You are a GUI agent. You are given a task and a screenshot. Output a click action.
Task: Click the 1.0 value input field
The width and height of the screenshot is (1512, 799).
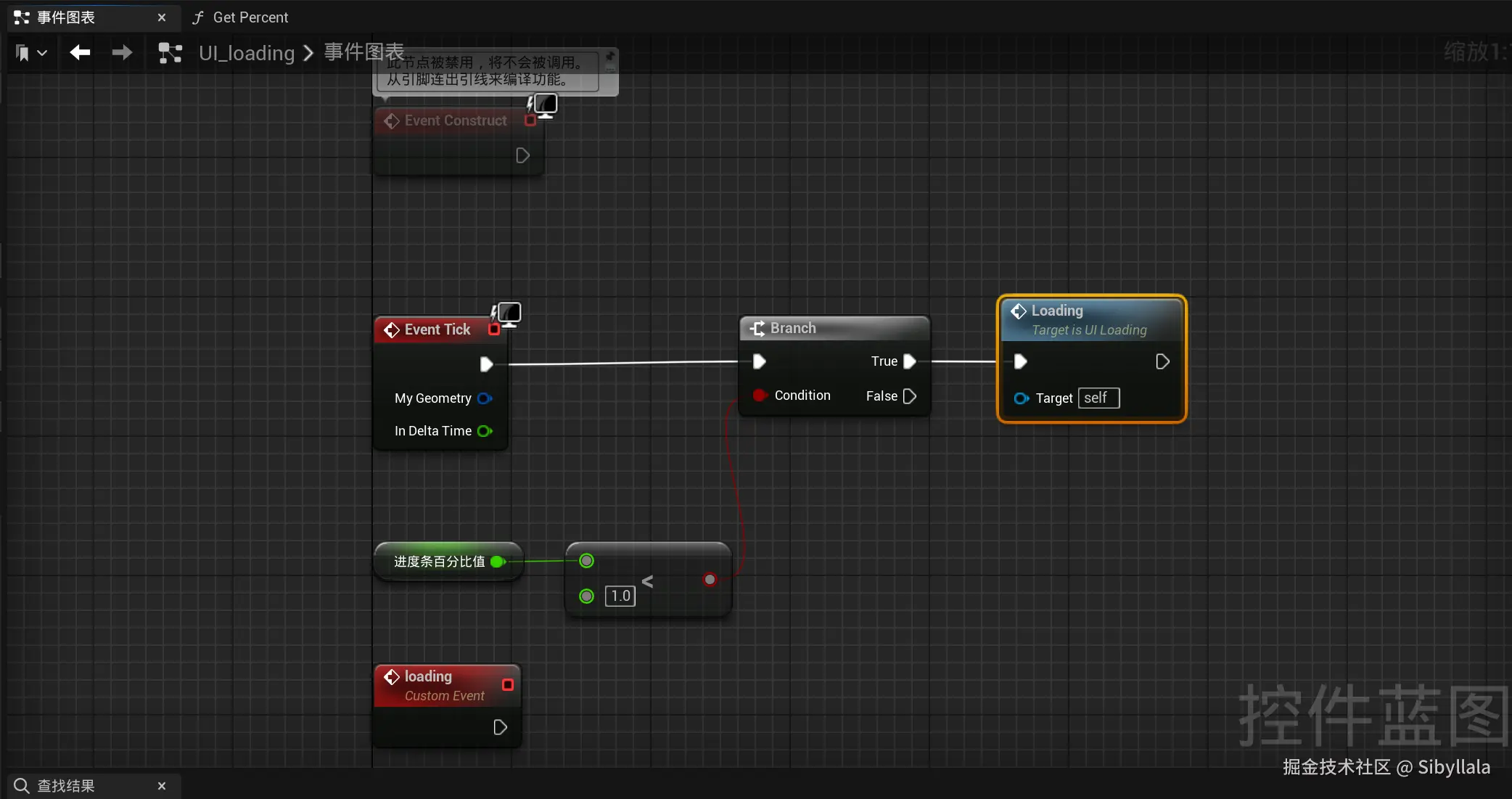click(x=620, y=597)
